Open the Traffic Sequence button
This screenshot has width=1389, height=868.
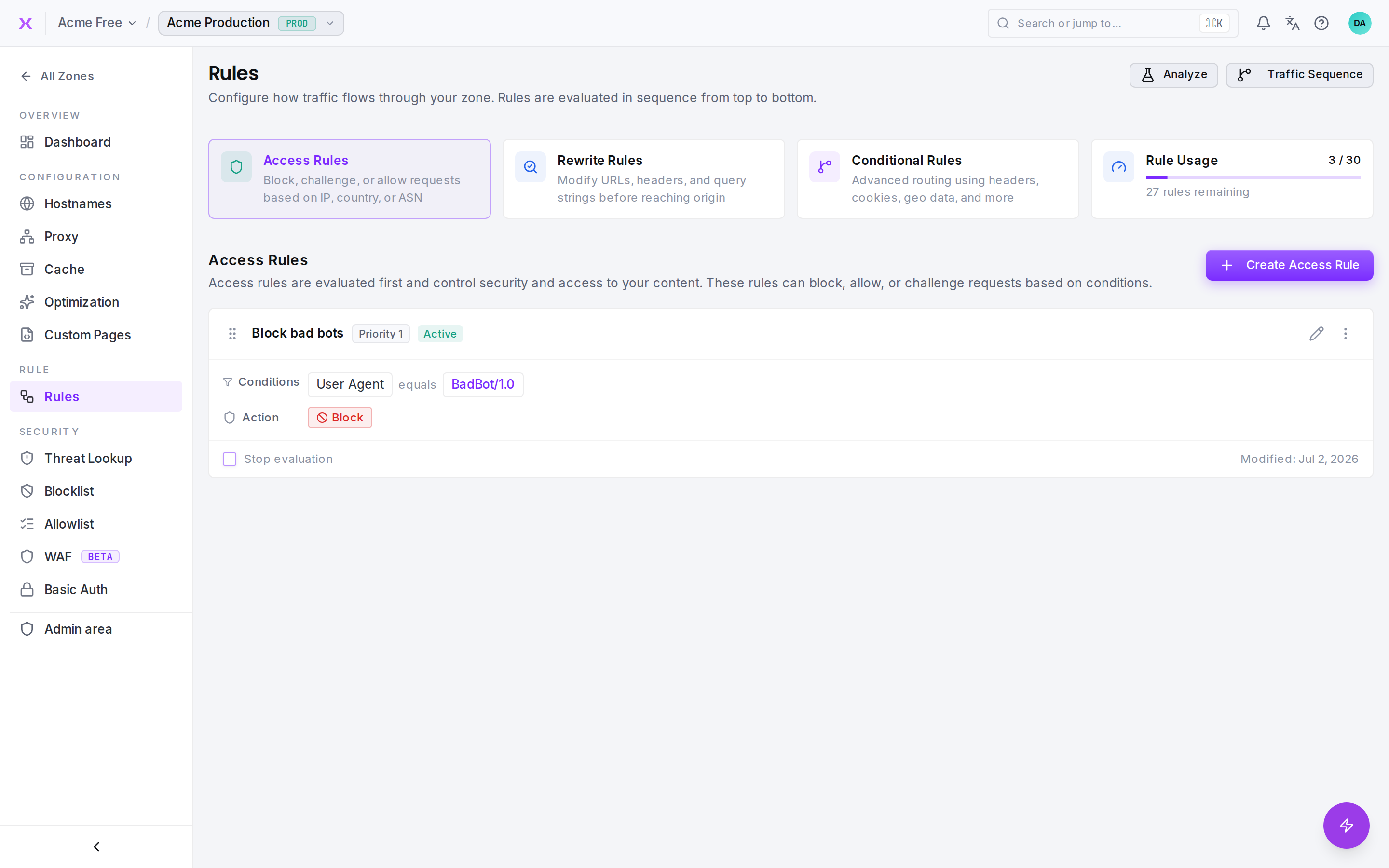click(1299, 75)
